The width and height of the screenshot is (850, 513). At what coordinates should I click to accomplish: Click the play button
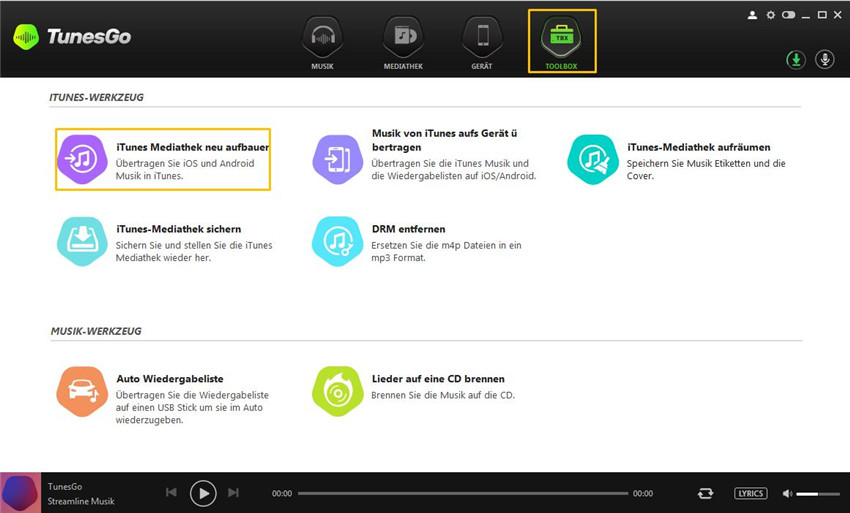click(x=203, y=493)
